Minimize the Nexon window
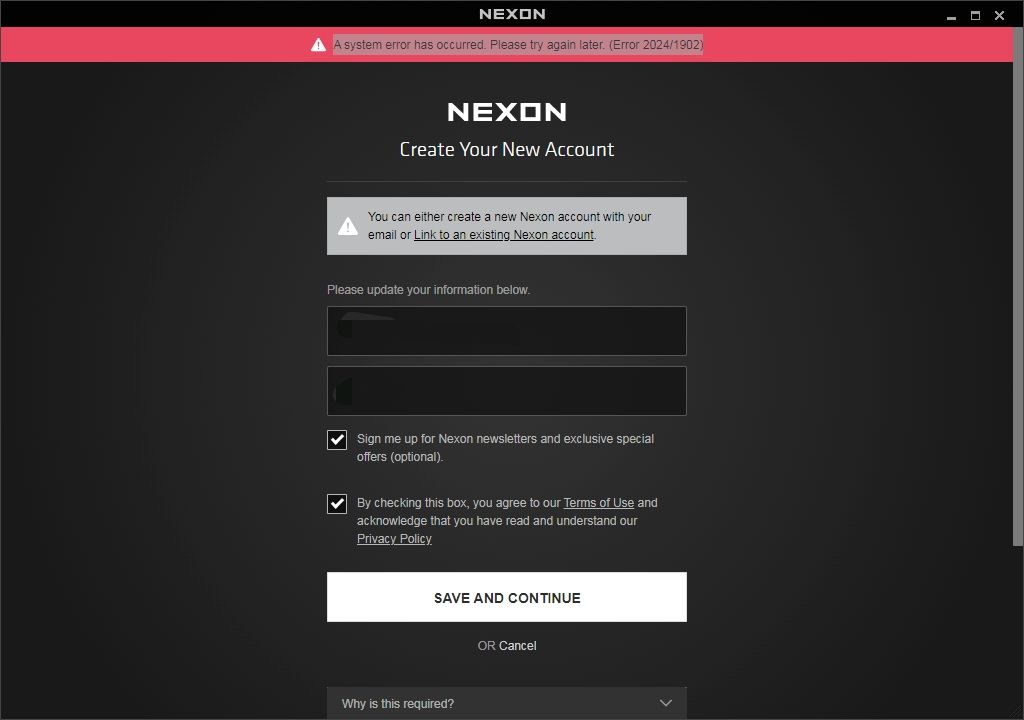The image size is (1024, 720). tap(951, 16)
